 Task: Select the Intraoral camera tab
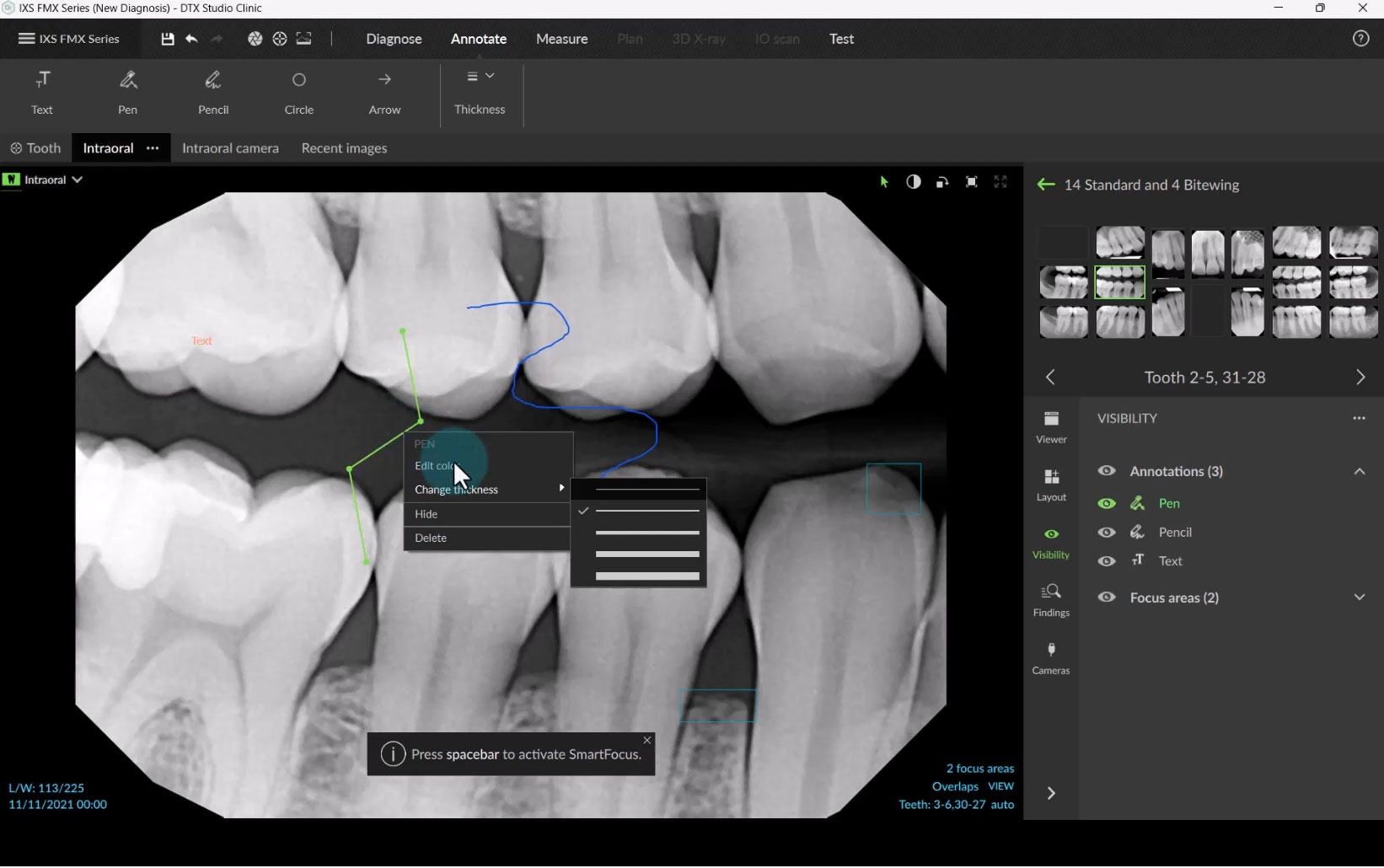coord(230,148)
